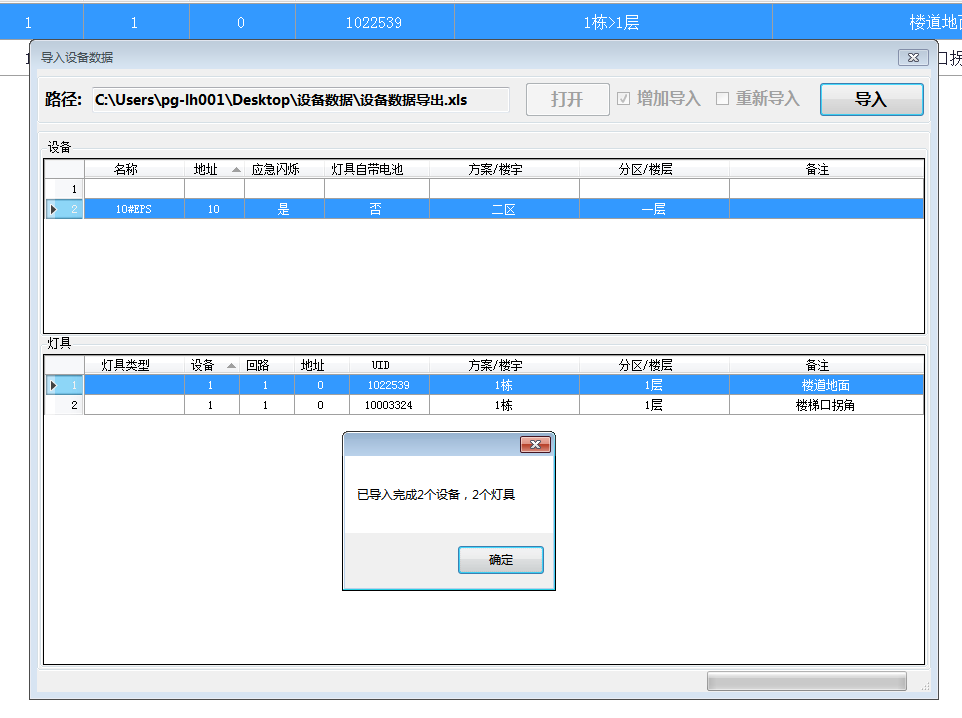Click the row selector arrow on lamp row 1
Viewport: 962px width, 718px height.
pos(55,384)
